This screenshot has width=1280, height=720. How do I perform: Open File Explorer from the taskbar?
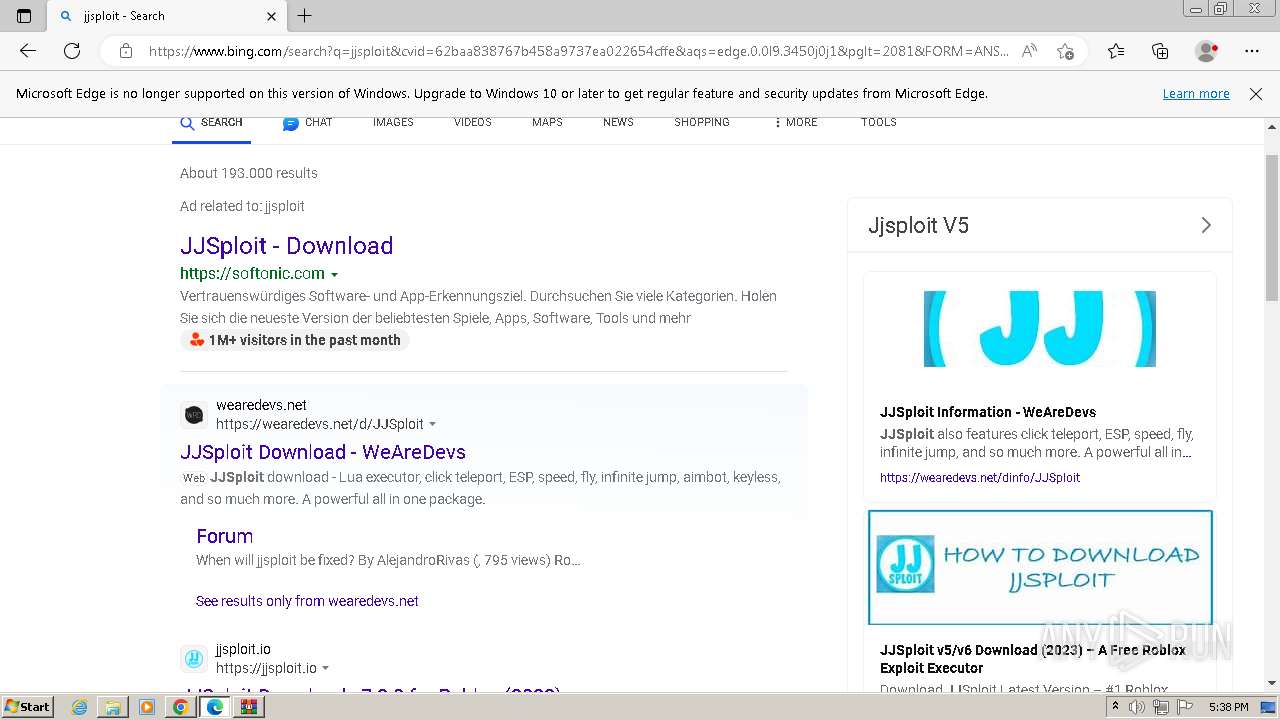(113, 707)
